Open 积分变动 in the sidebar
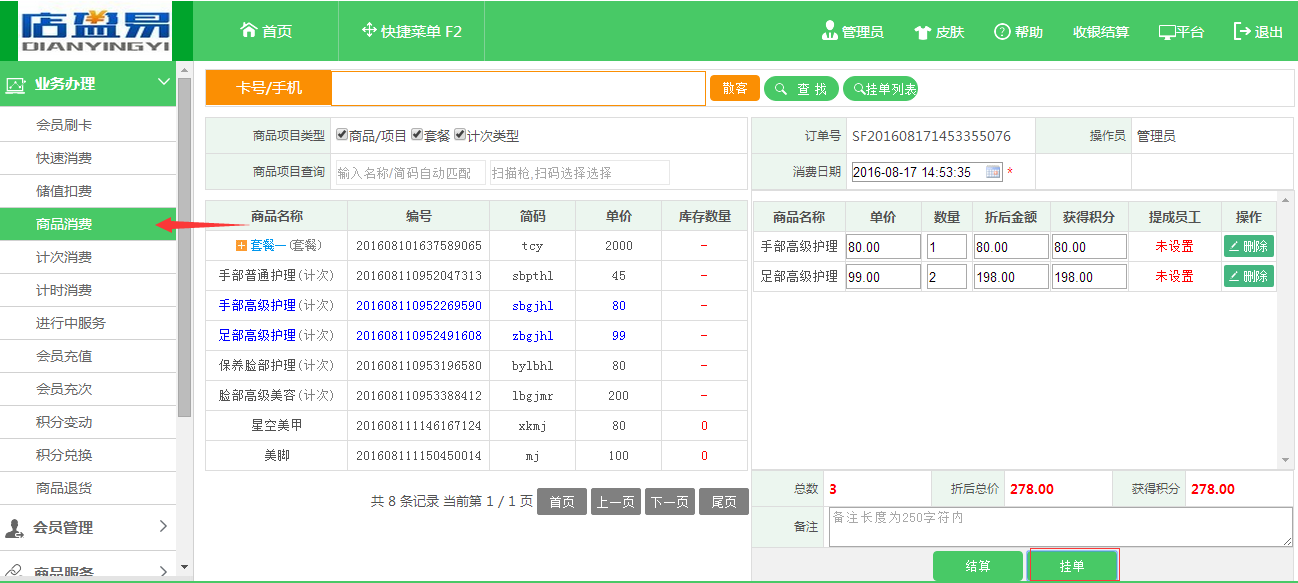This screenshot has width=1298, height=583. 88,422
